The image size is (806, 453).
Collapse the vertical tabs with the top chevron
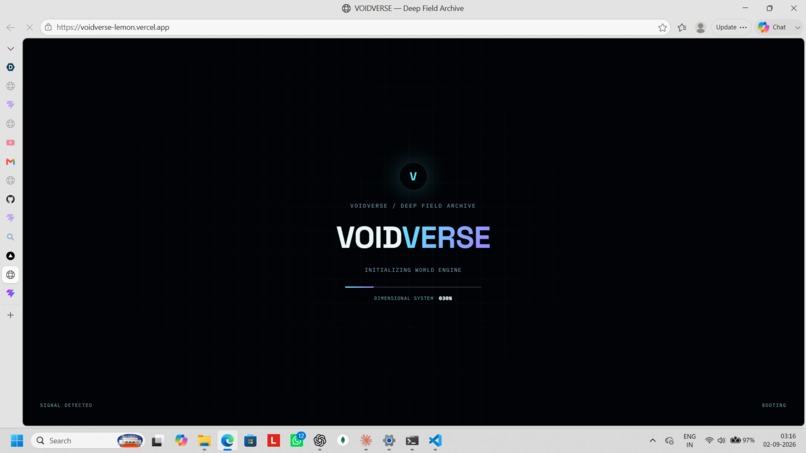coord(10,49)
